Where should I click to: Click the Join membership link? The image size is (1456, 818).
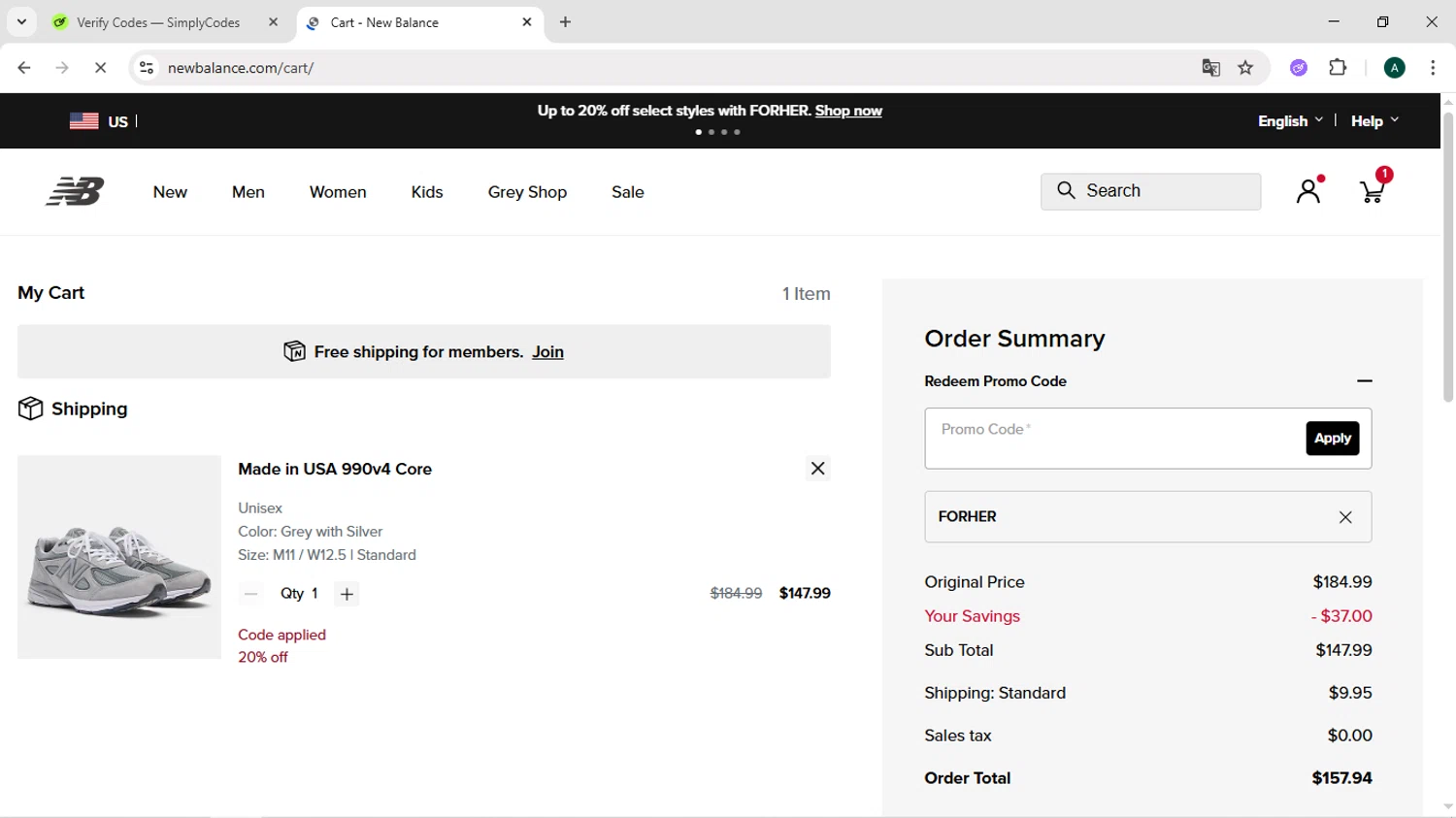point(547,352)
